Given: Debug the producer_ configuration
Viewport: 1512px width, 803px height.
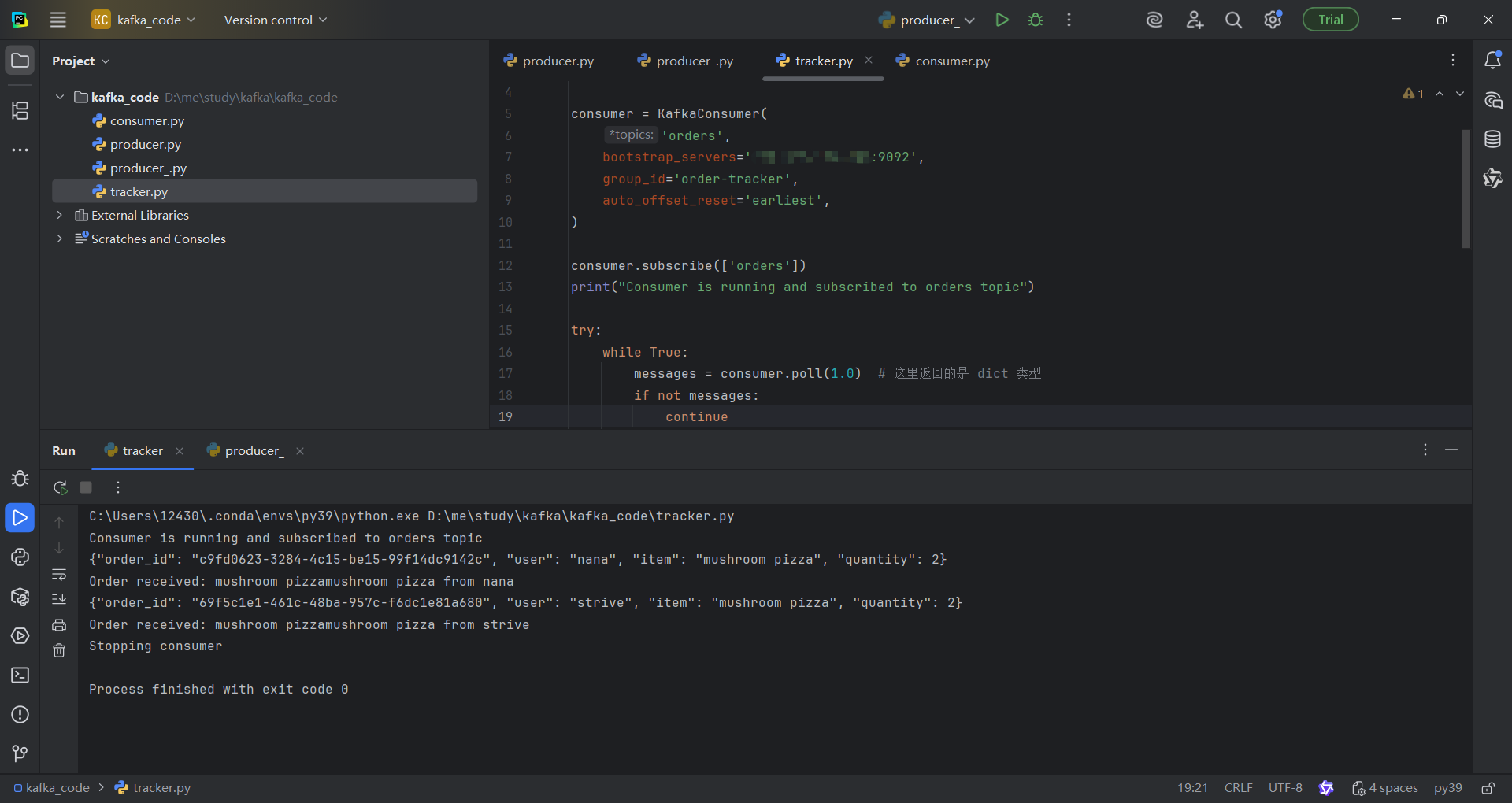Looking at the screenshot, I should point(1036,20).
